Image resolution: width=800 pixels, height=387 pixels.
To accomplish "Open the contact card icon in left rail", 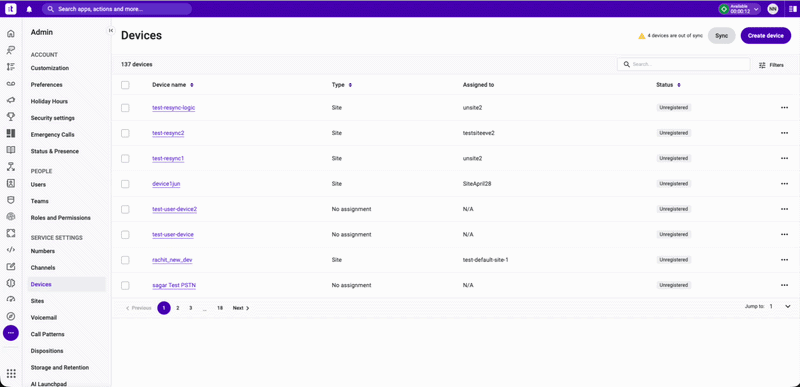I will click(x=11, y=183).
